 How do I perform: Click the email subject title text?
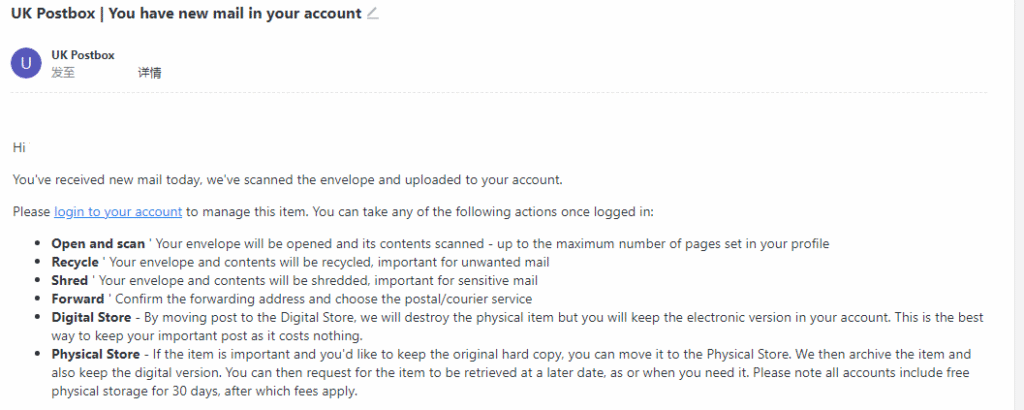[x=185, y=13]
